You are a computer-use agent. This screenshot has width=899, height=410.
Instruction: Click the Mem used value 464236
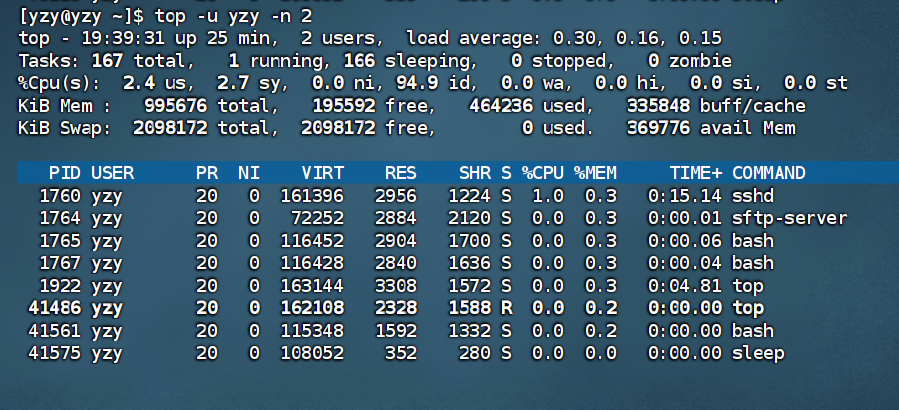click(501, 106)
